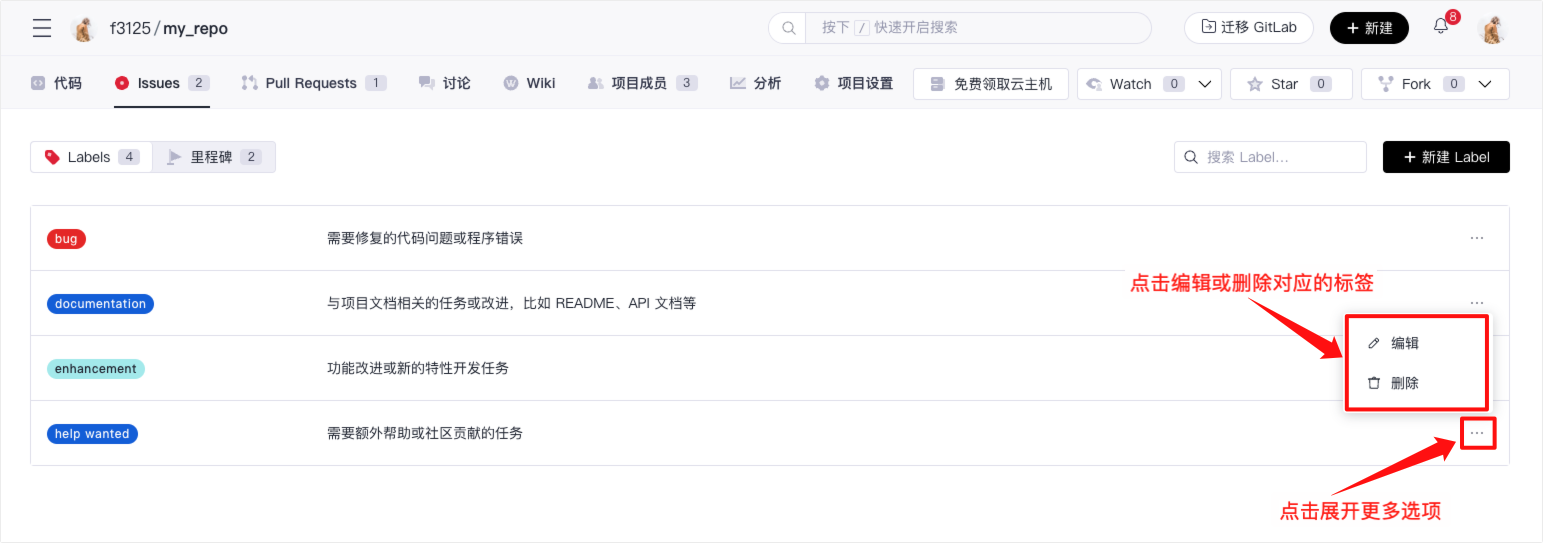This screenshot has width=1543, height=543.
Task: Open more options for help wanted label
Action: [1478, 433]
